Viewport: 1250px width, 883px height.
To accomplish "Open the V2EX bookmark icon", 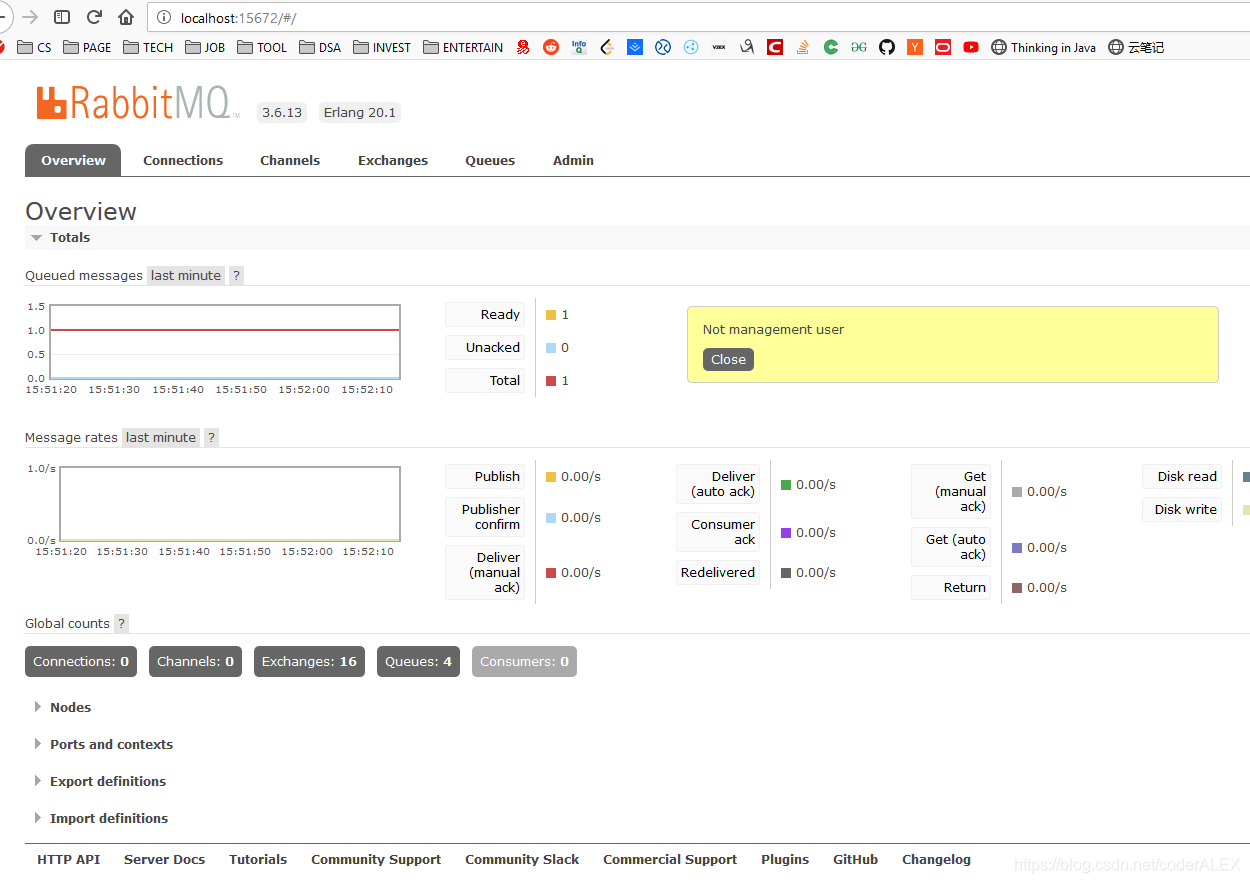I will (x=719, y=47).
